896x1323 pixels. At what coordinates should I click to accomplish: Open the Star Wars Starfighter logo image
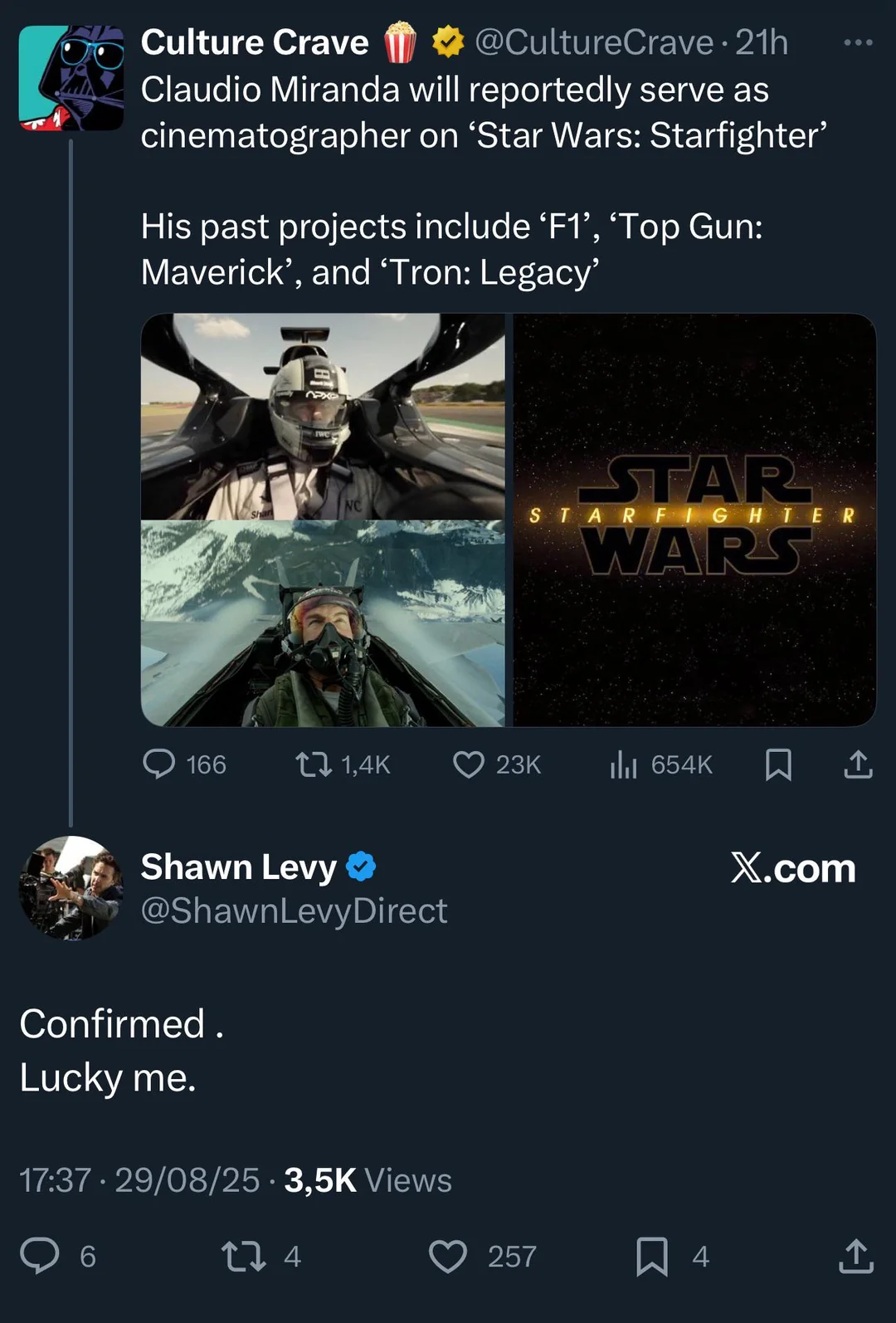[694, 520]
